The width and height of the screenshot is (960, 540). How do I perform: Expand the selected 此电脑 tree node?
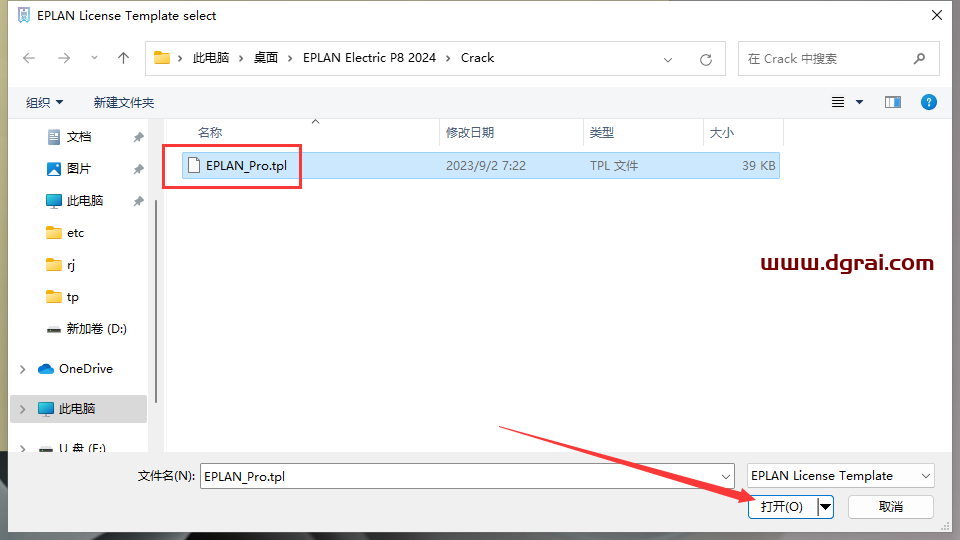[x=23, y=409]
